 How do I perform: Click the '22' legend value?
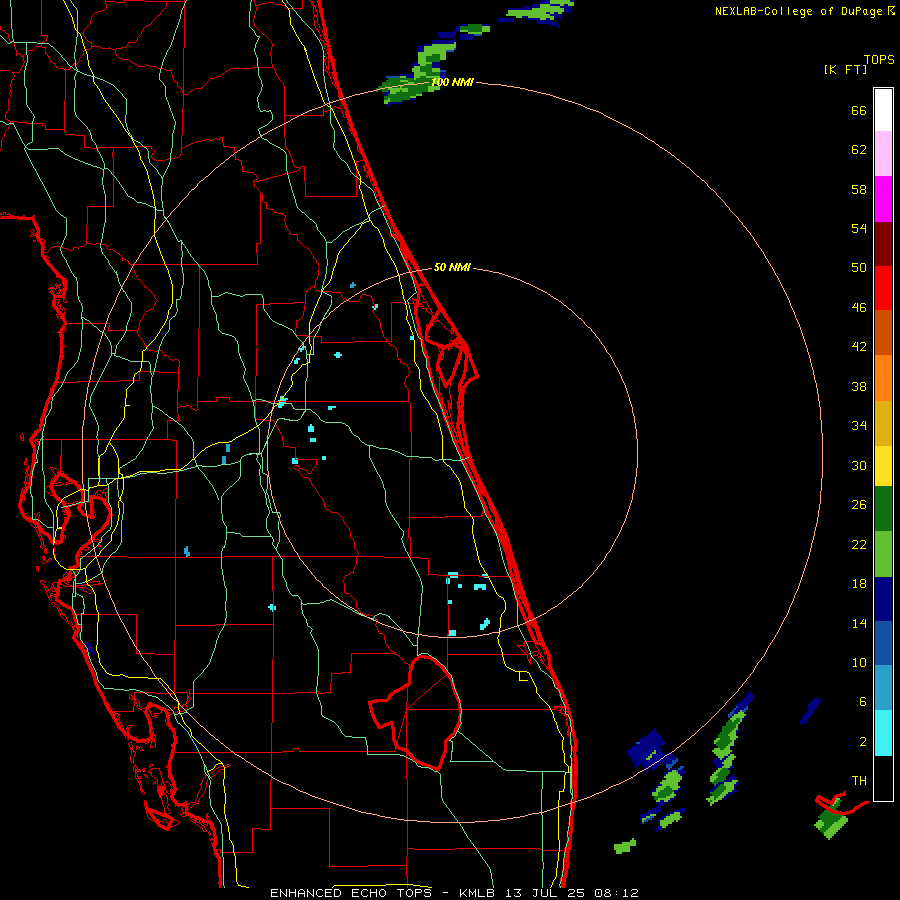point(859,544)
